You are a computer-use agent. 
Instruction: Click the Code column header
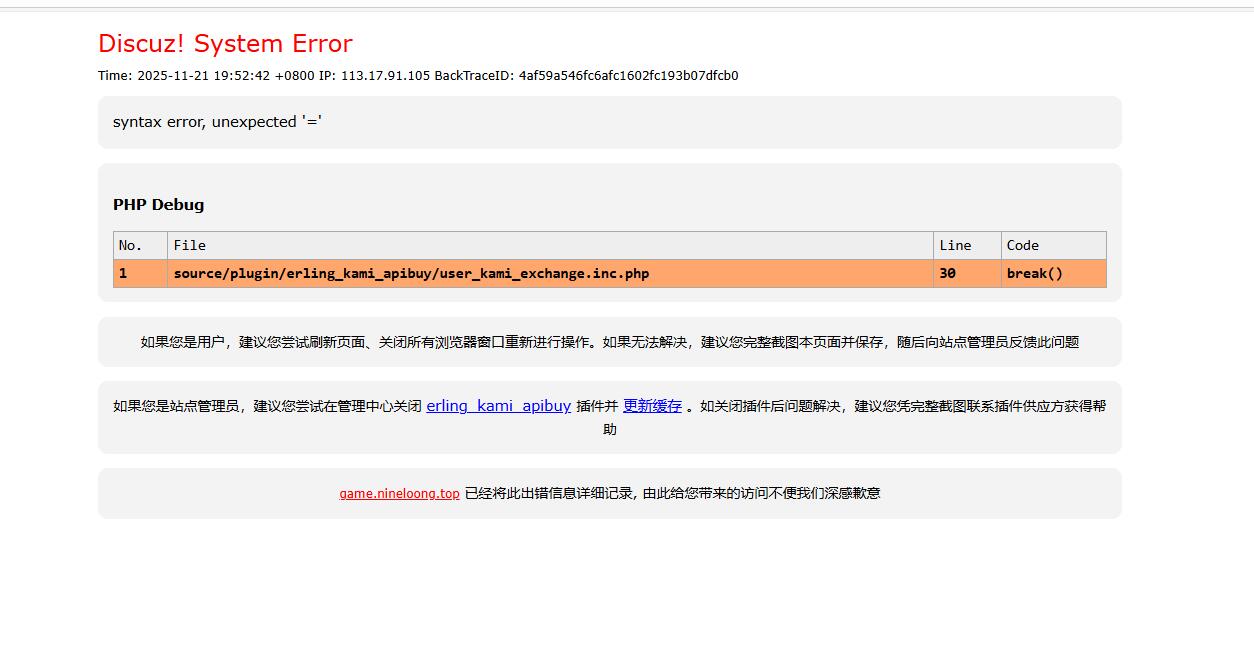click(x=1022, y=245)
